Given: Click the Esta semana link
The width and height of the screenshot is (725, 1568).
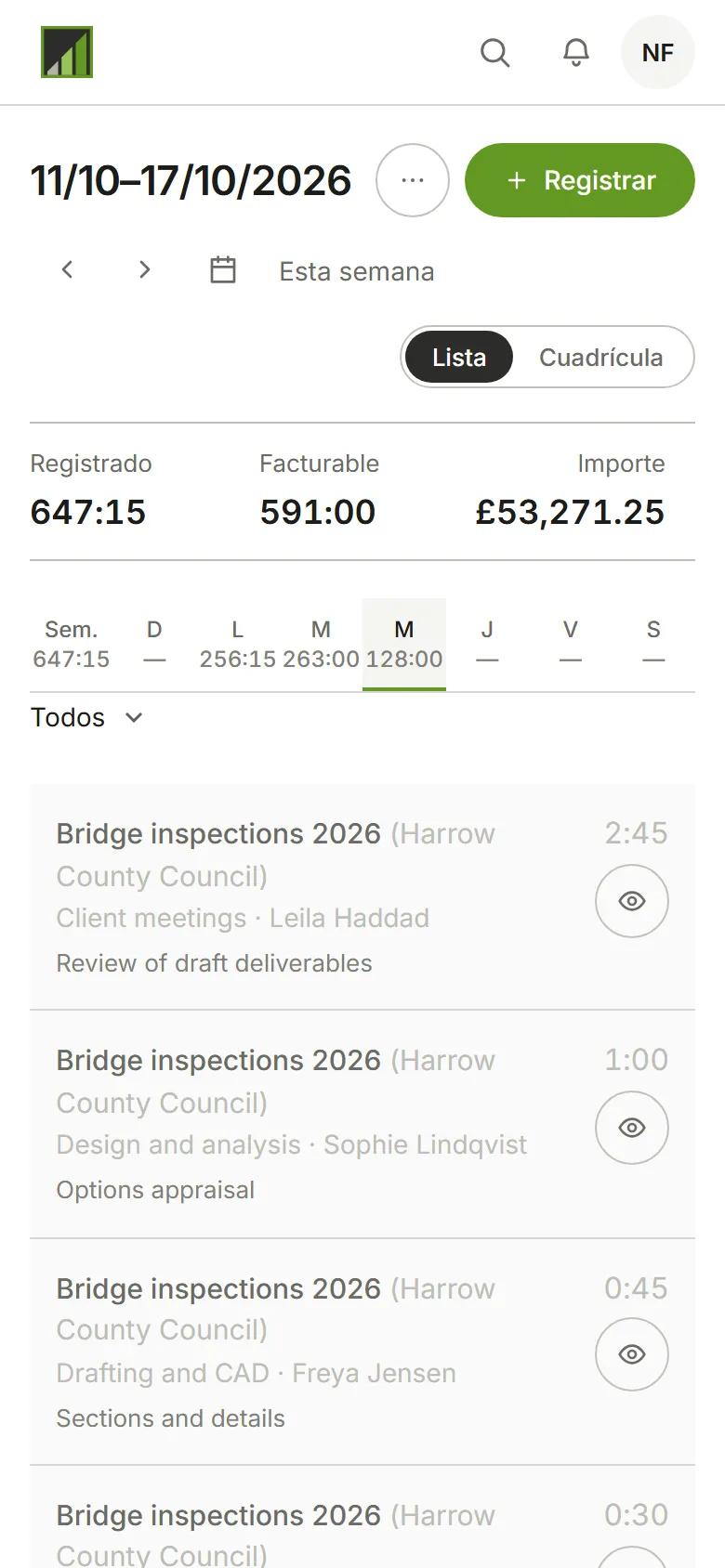Looking at the screenshot, I should 357,271.
